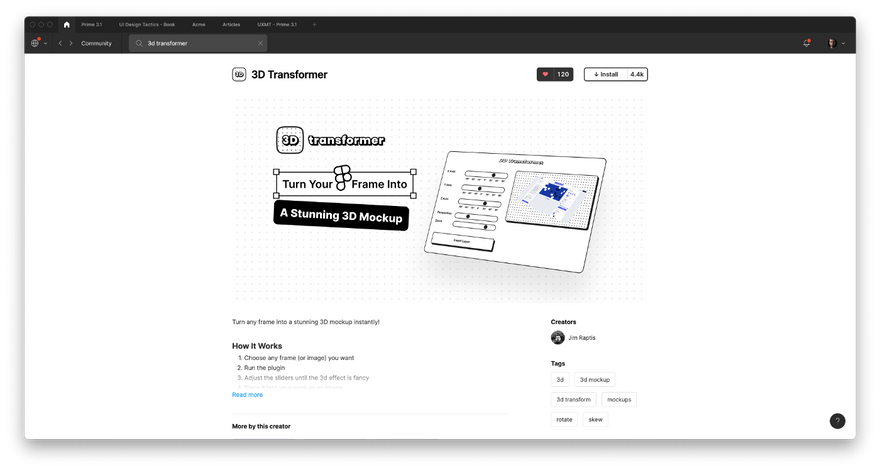Image resolution: width=880 pixels, height=471 pixels.
Task: Expand the chevron beside the globe icon
Action: (x=45, y=43)
